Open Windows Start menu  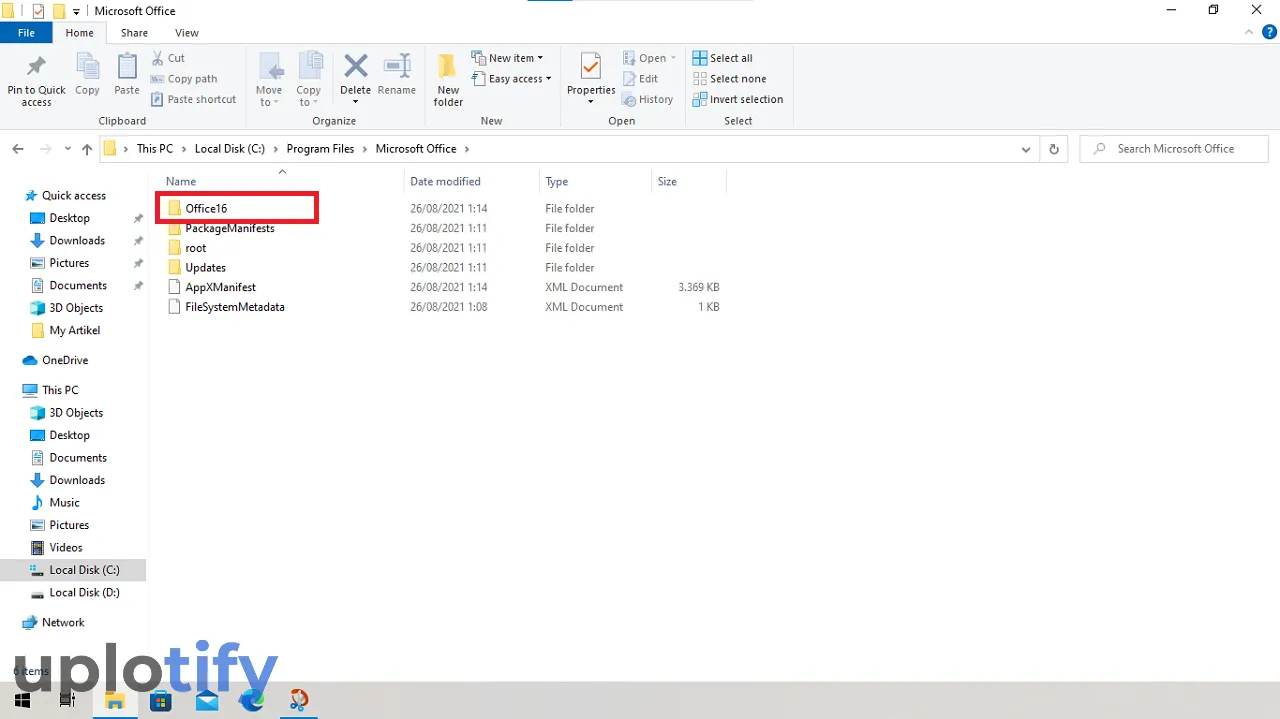pyautogui.click(x=22, y=700)
